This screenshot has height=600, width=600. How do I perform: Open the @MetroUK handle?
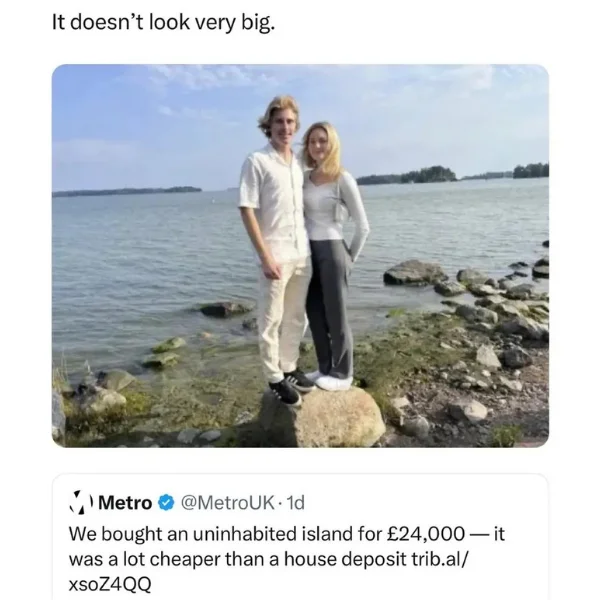click(227, 503)
